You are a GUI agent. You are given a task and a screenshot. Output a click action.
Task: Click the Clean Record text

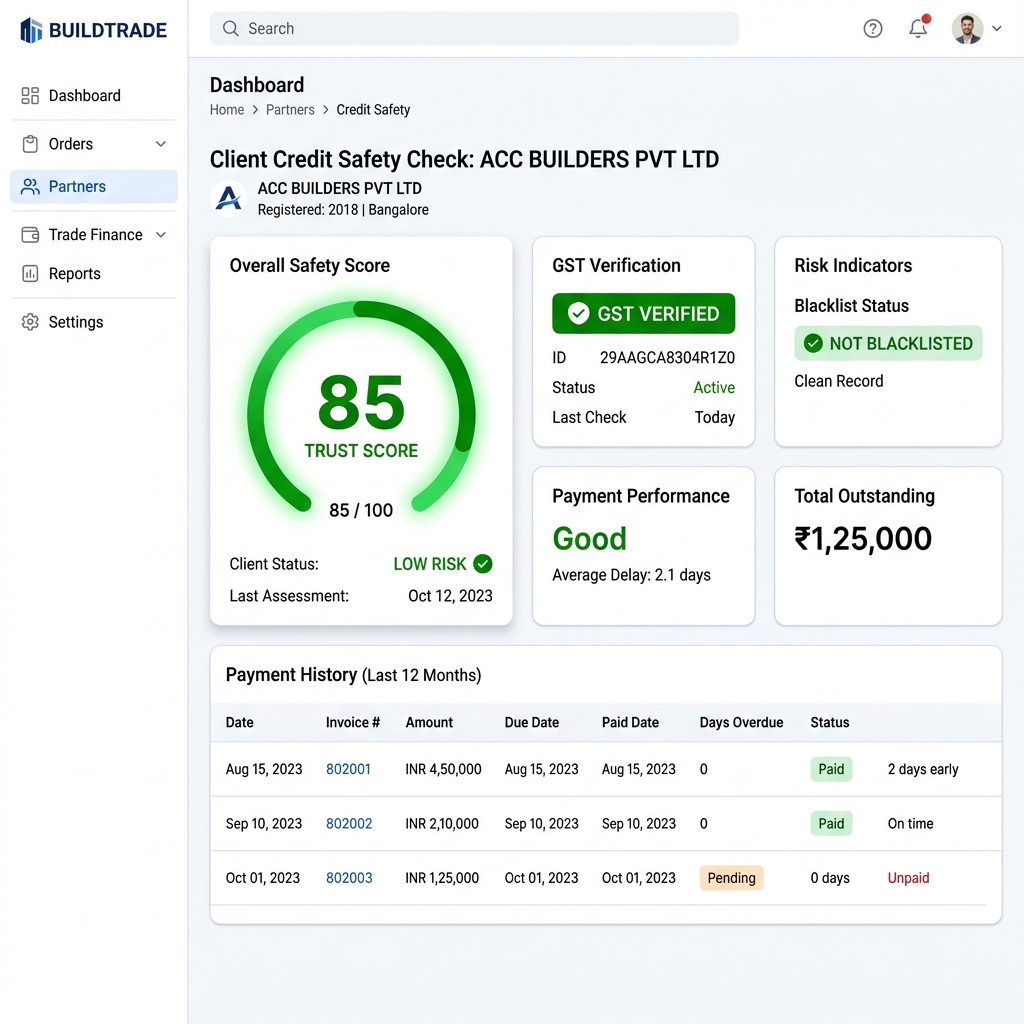[x=839, y=381]
